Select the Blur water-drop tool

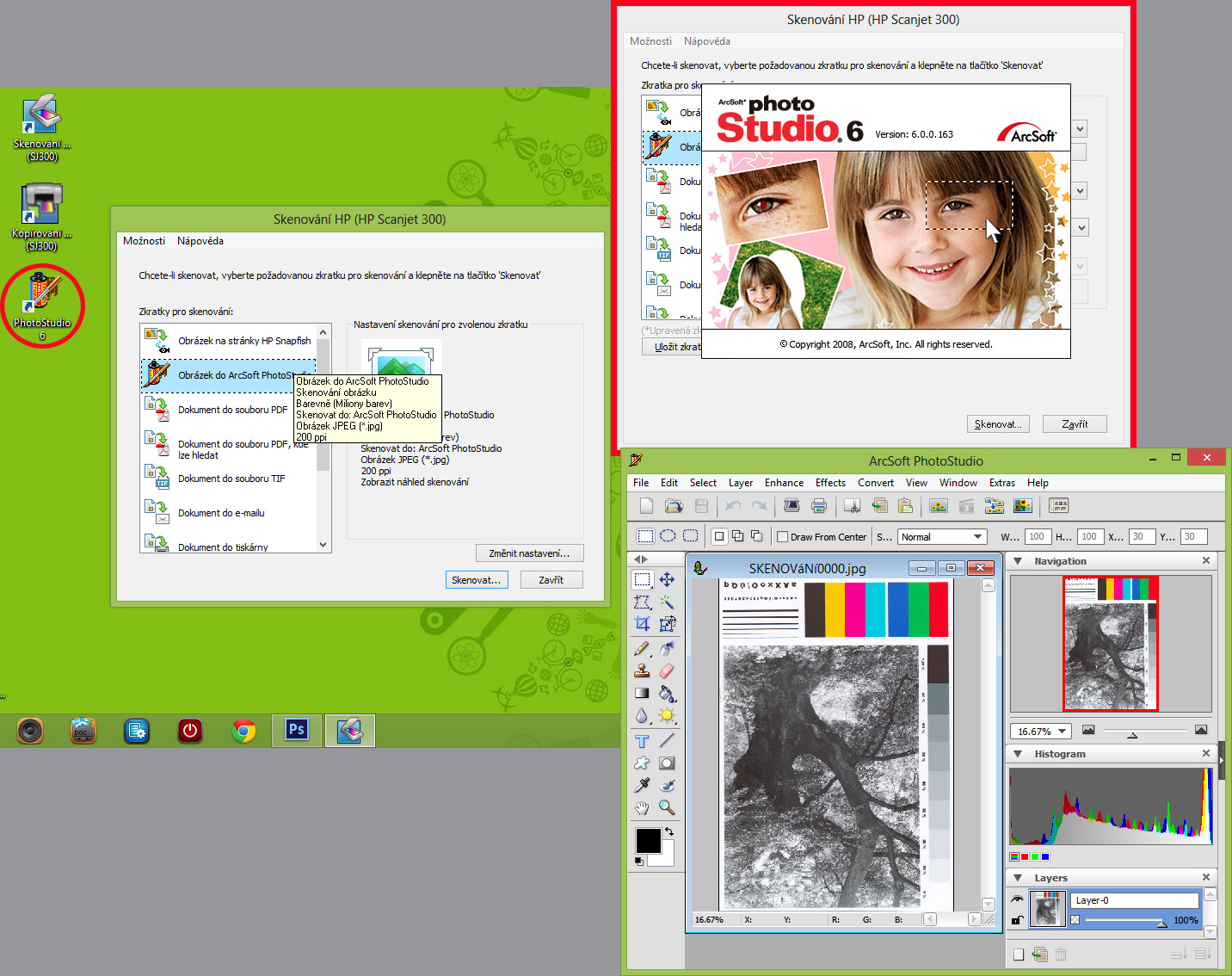tap(642, 716)
